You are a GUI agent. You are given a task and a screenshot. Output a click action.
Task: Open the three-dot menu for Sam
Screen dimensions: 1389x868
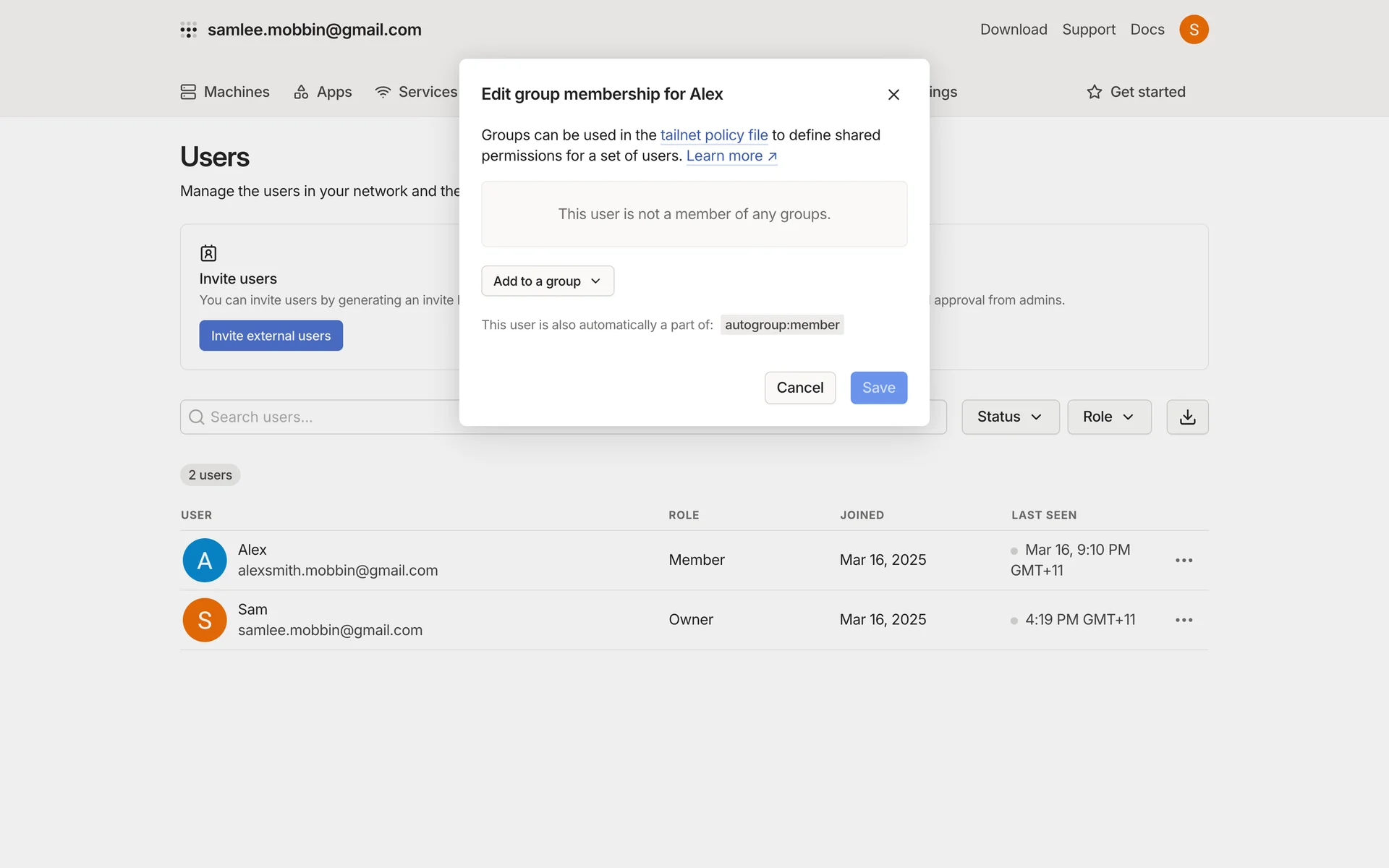point(1184,620)
